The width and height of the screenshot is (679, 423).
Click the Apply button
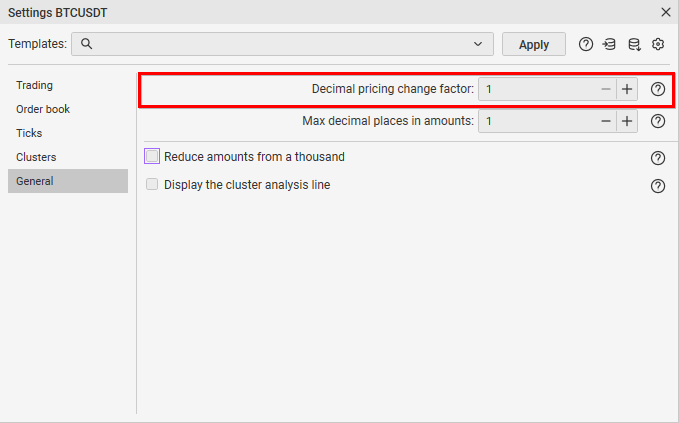pyautogui.click(x=534, y=44)
